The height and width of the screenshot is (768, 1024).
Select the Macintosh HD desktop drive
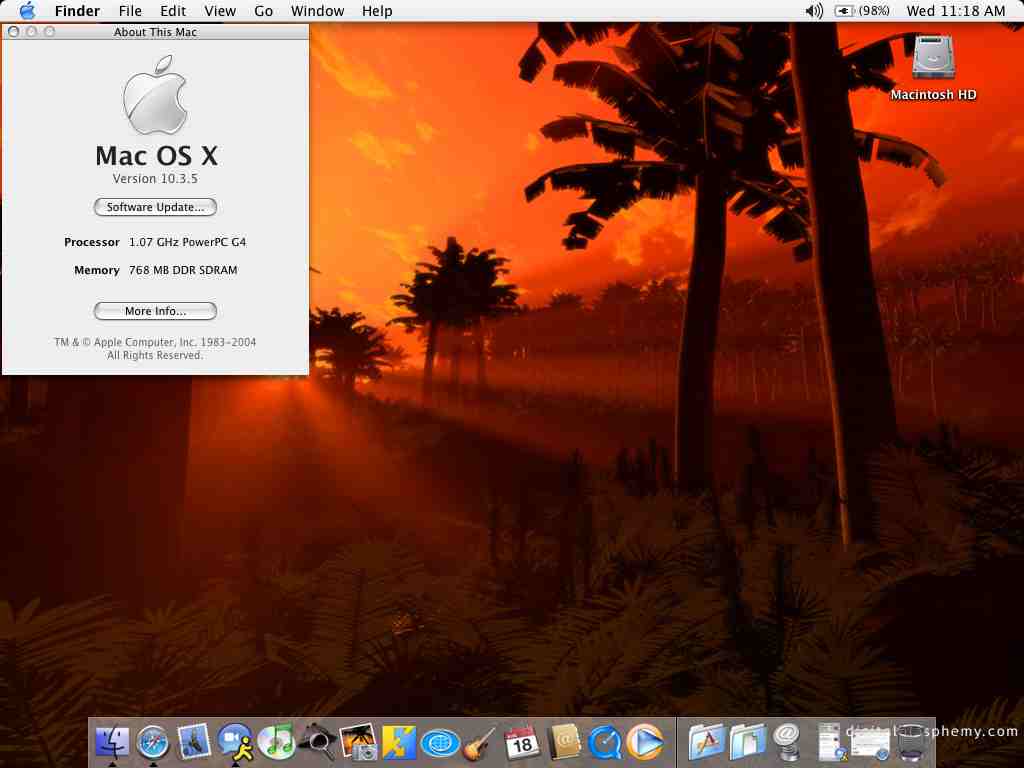(933, 69)
